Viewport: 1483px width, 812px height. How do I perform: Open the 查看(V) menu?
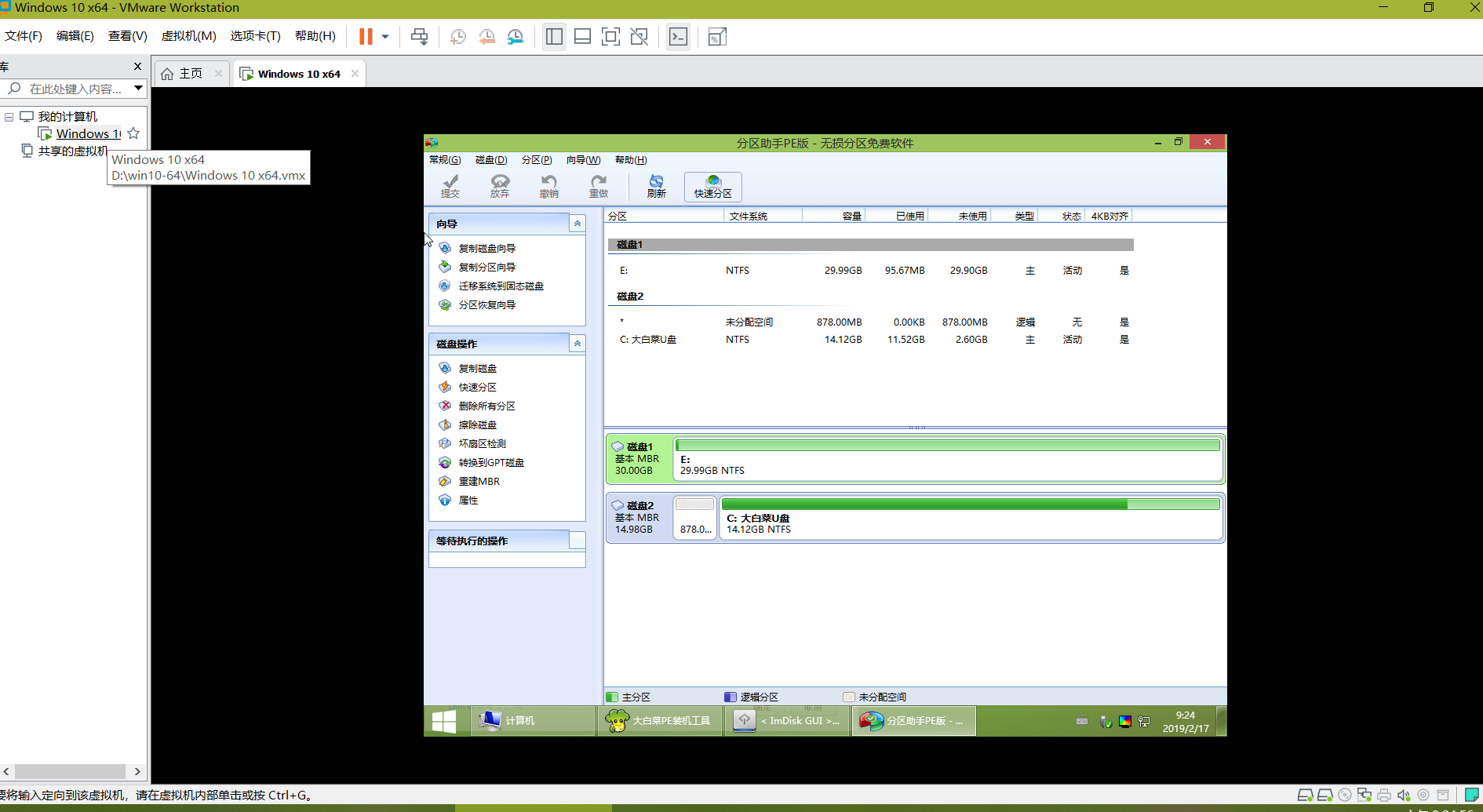point(128,36)
